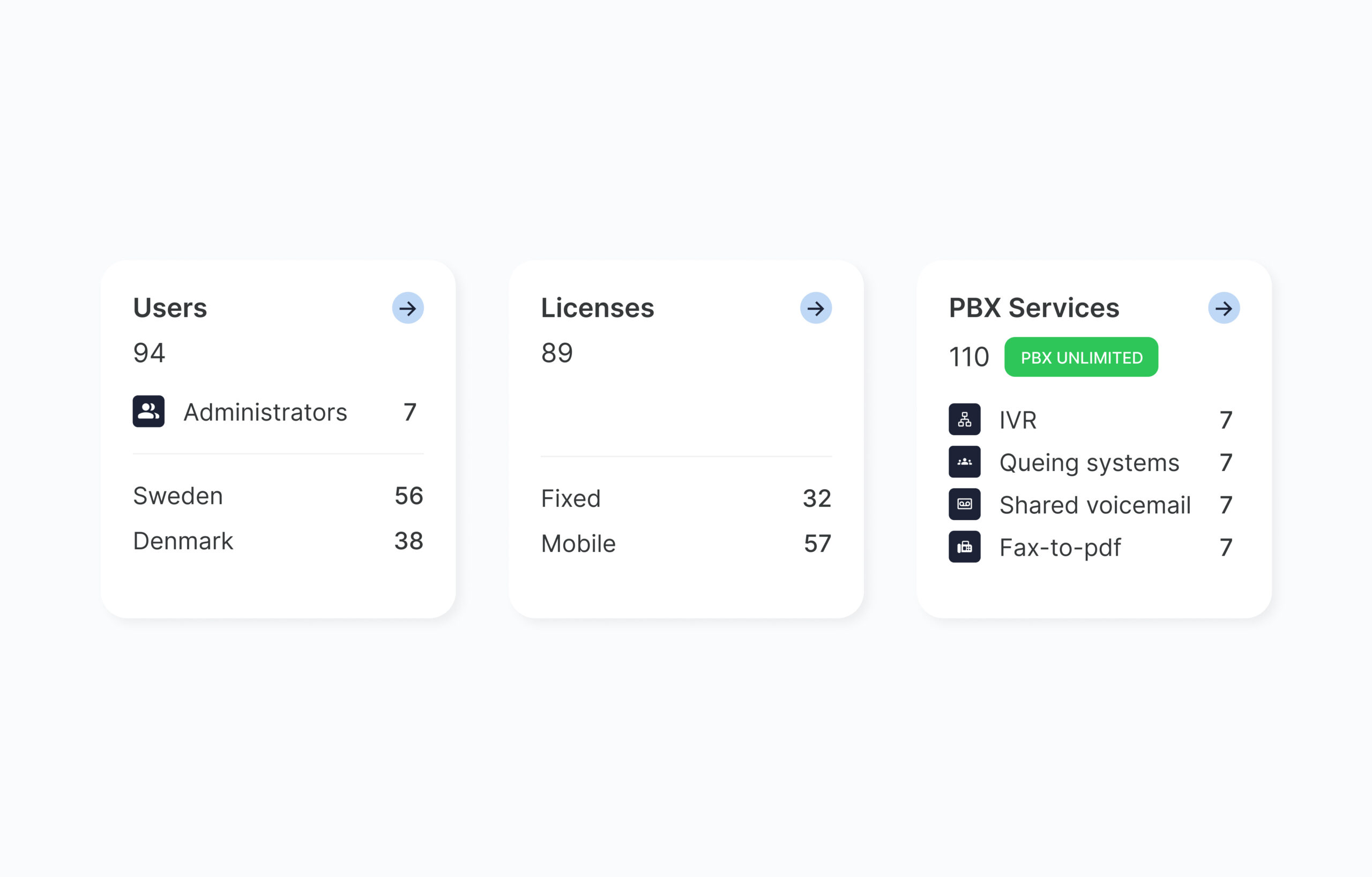
Task: Click the Queing systems group icon
Action: (x=964, y=462)
